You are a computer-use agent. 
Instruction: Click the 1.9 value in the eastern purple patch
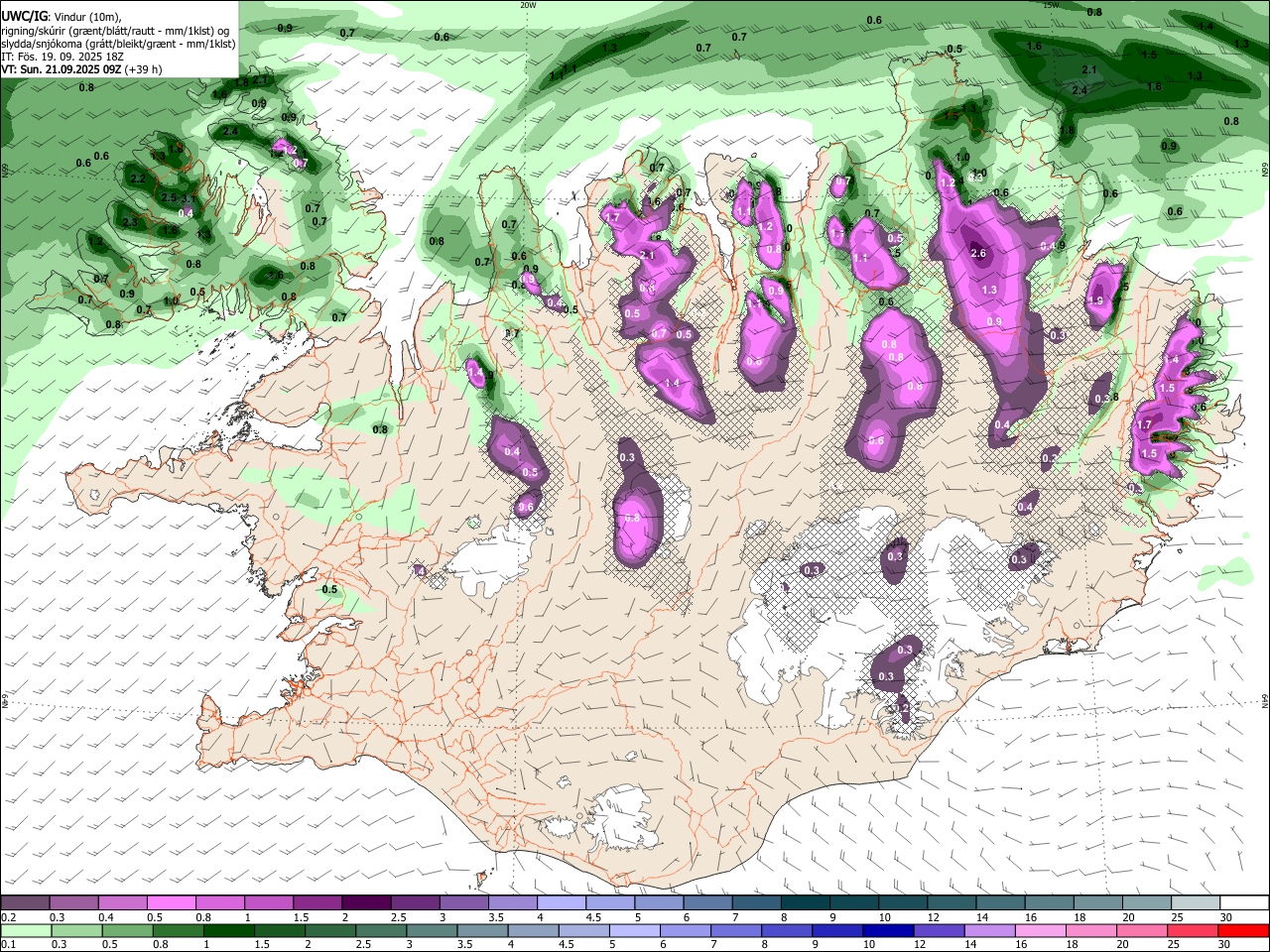[1096, 300]
